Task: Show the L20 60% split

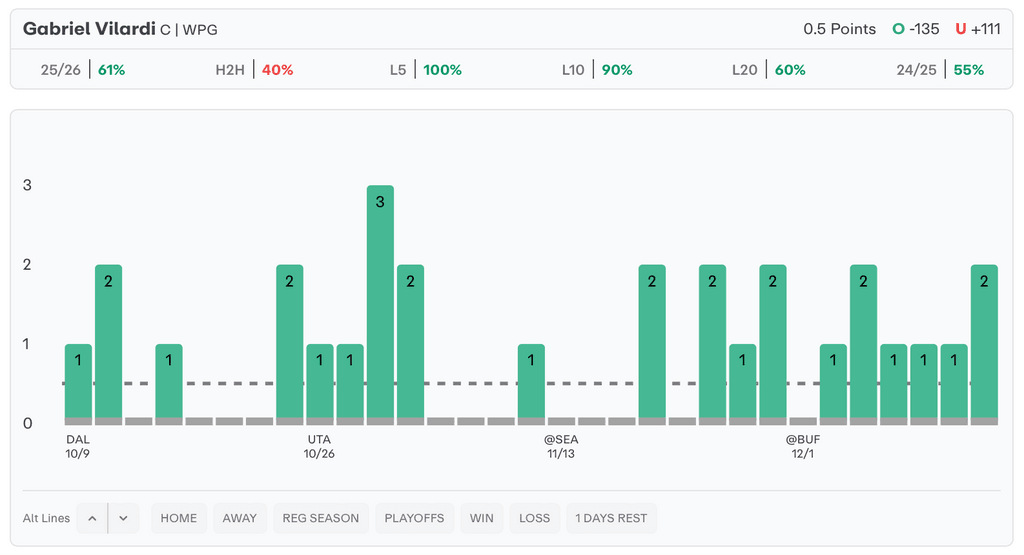Action: coord(768,70)
